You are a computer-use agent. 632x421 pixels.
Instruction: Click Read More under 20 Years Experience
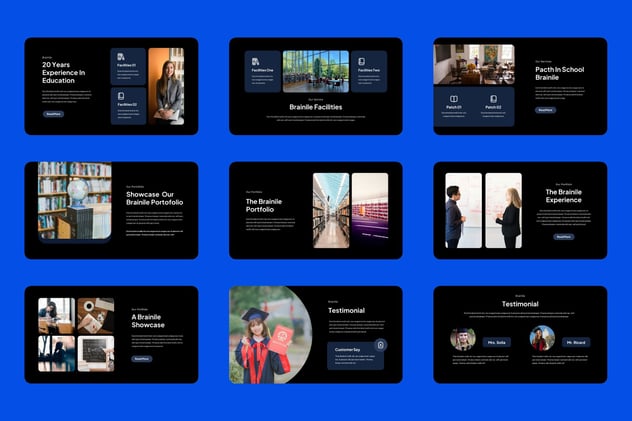pos(54,114)
